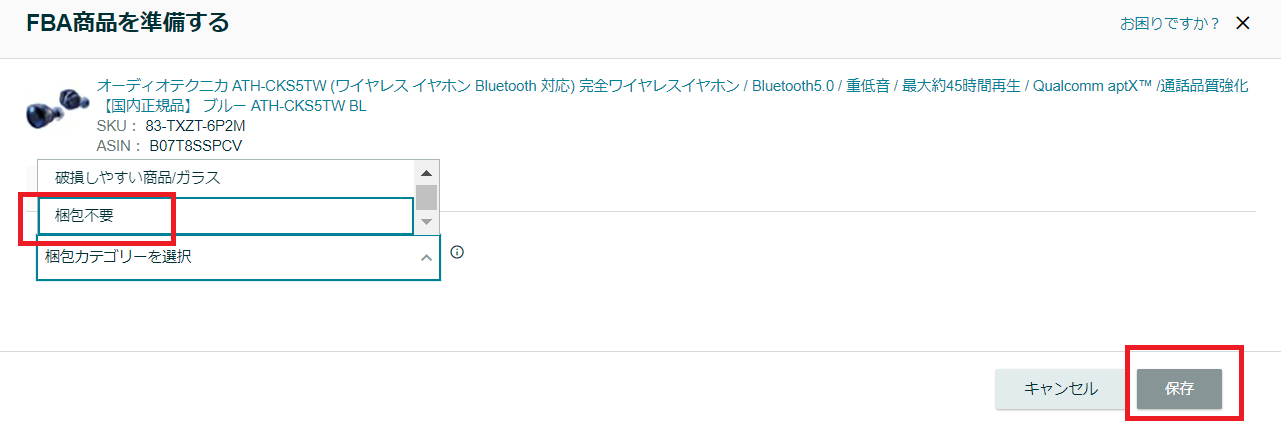
Task: Click the earphone product thumbnail image
Action: pos(52,108)
